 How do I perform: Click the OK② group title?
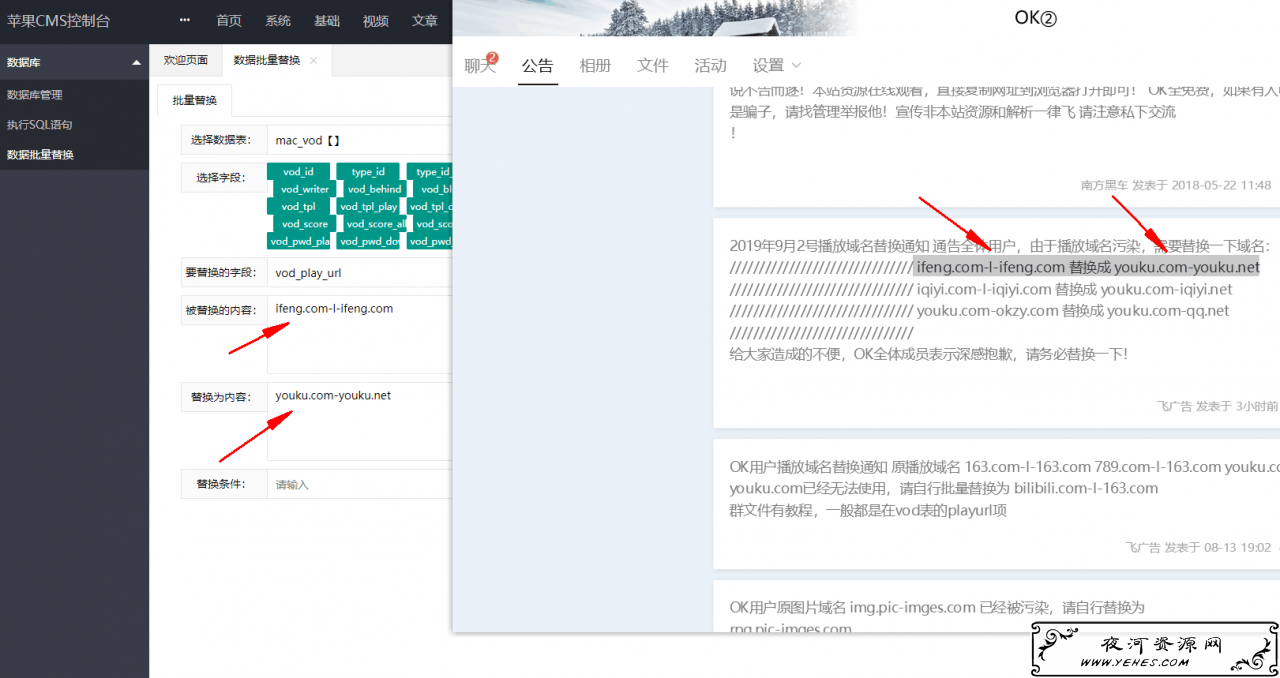1035,17
